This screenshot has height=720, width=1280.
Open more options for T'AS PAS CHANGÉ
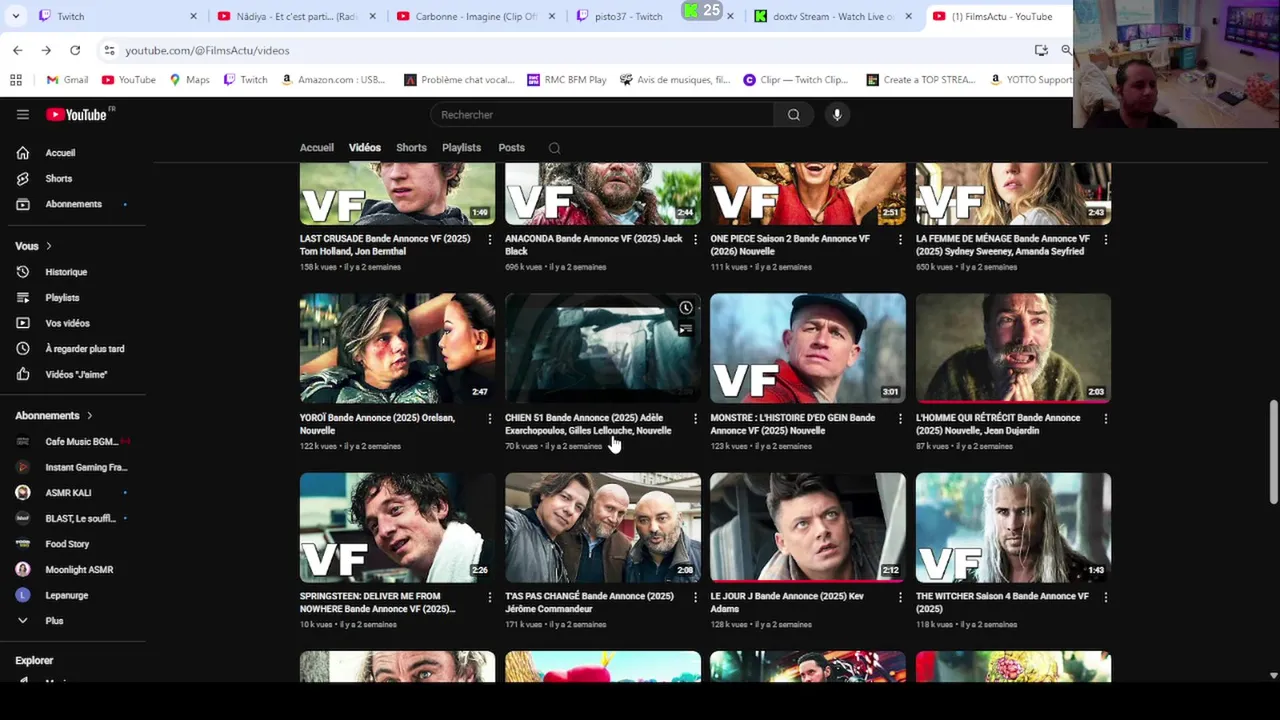695,597
